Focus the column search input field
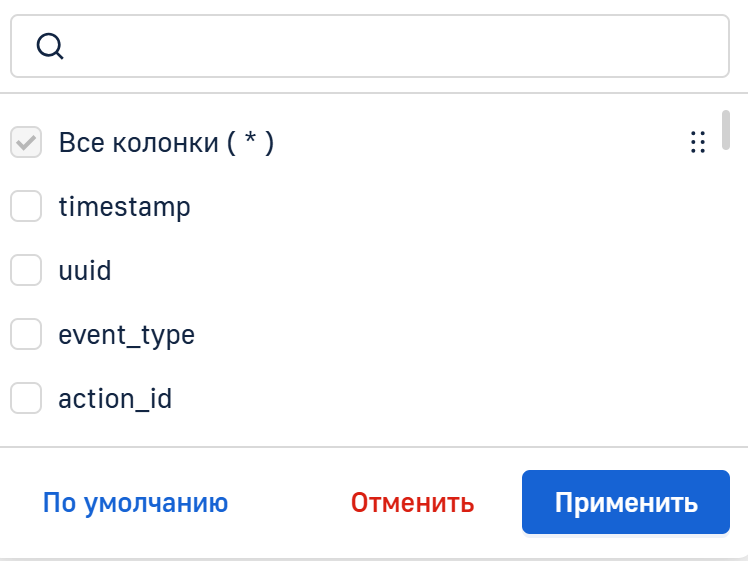Viewport: 748px width, 561px height. click(390, 46)
